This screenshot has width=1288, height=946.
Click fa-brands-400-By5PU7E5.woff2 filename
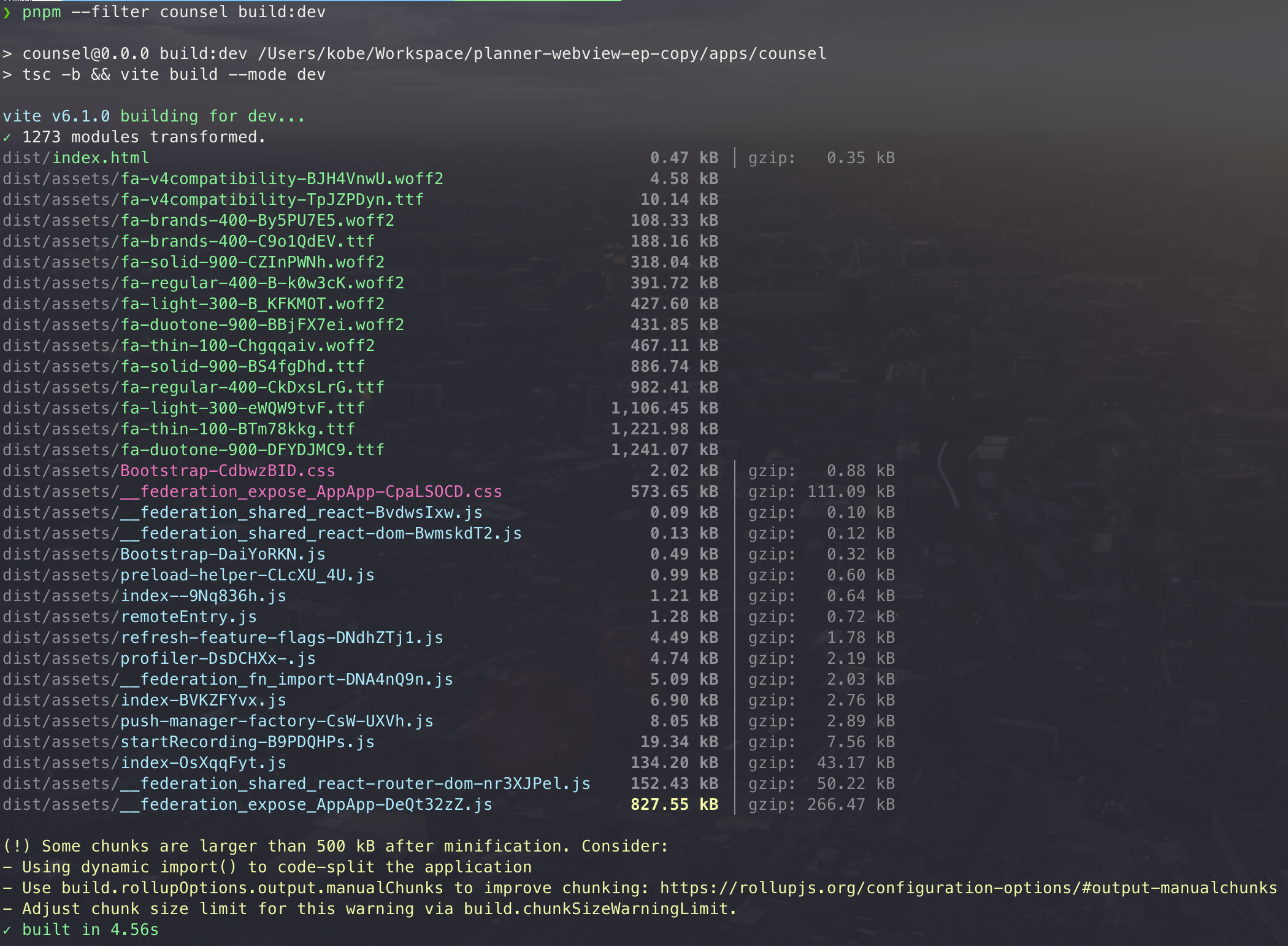point(258,221)
